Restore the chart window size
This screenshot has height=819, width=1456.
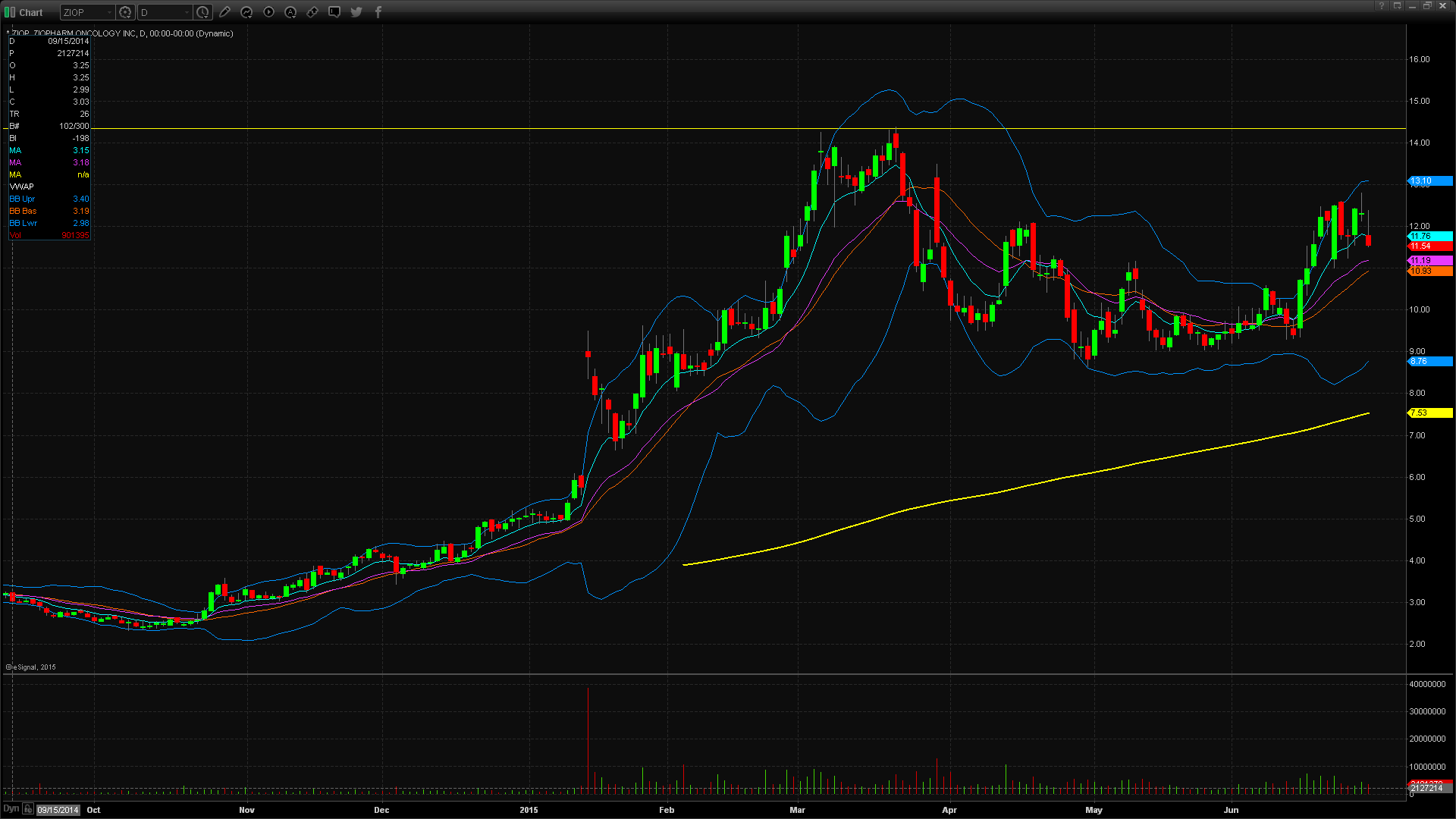point(1426,6)
